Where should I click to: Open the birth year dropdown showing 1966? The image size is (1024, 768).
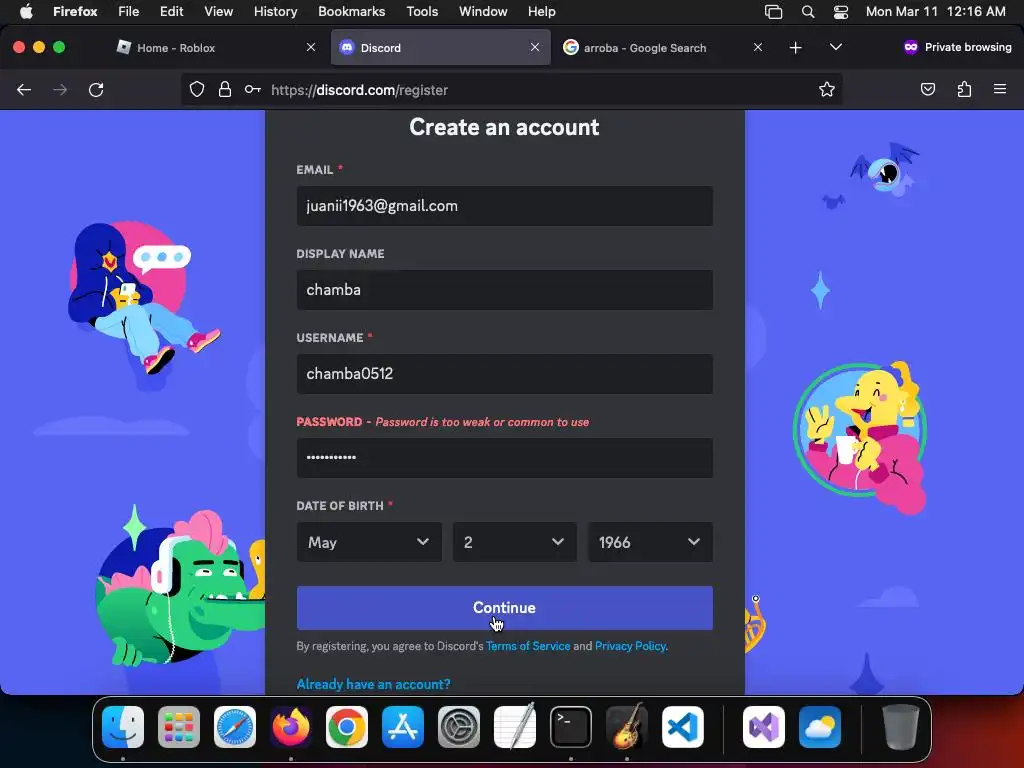click(x=650, y=542)
